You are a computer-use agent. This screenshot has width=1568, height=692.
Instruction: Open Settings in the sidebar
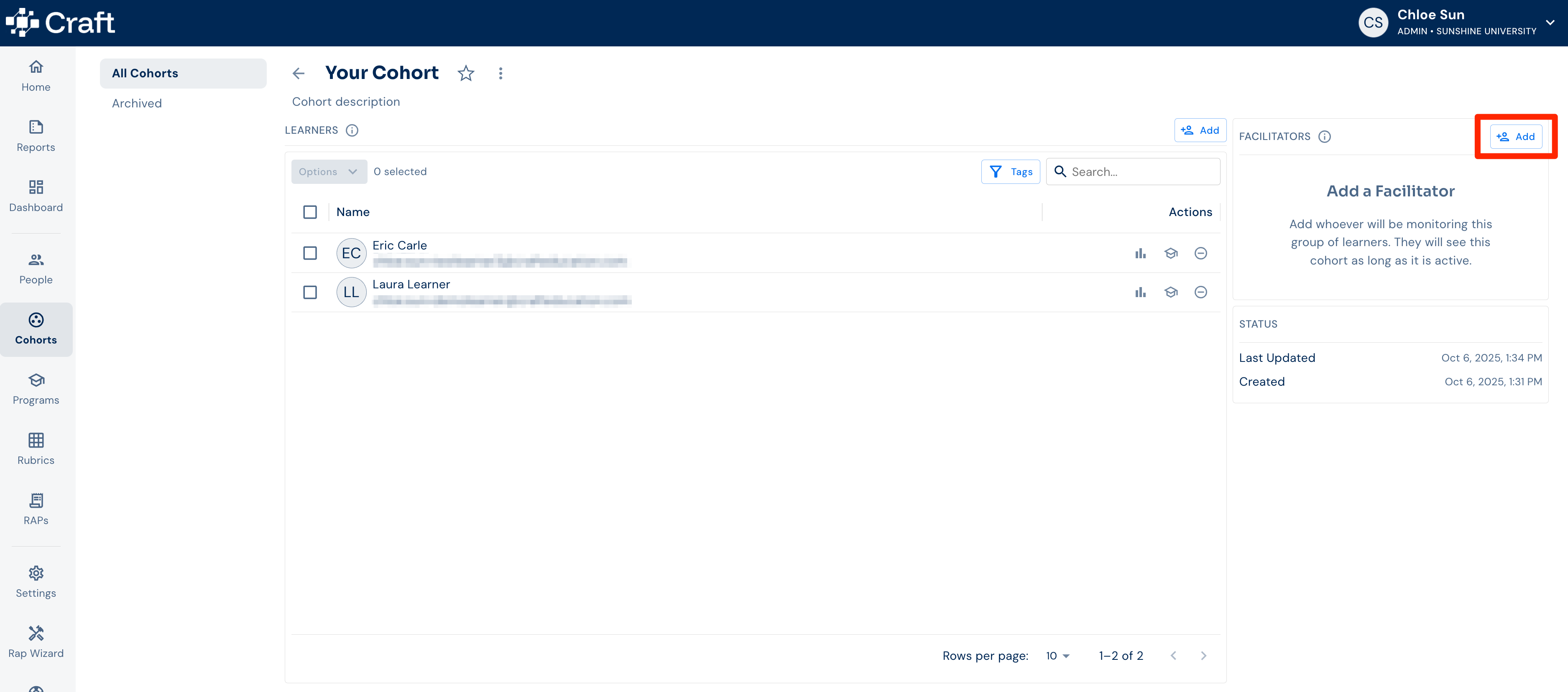(36, 582)
